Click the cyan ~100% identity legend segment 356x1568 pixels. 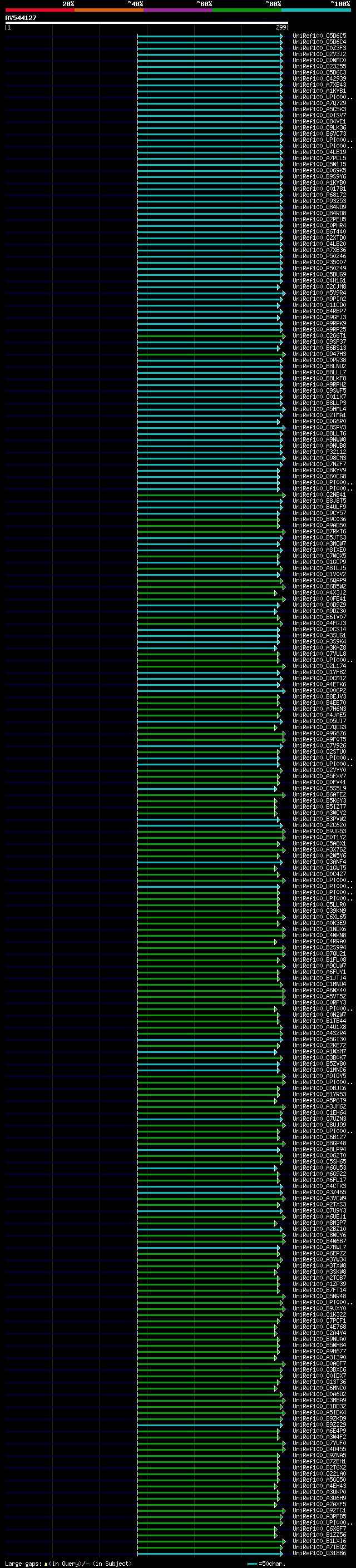pyautogui.click(x=317, y=11)
